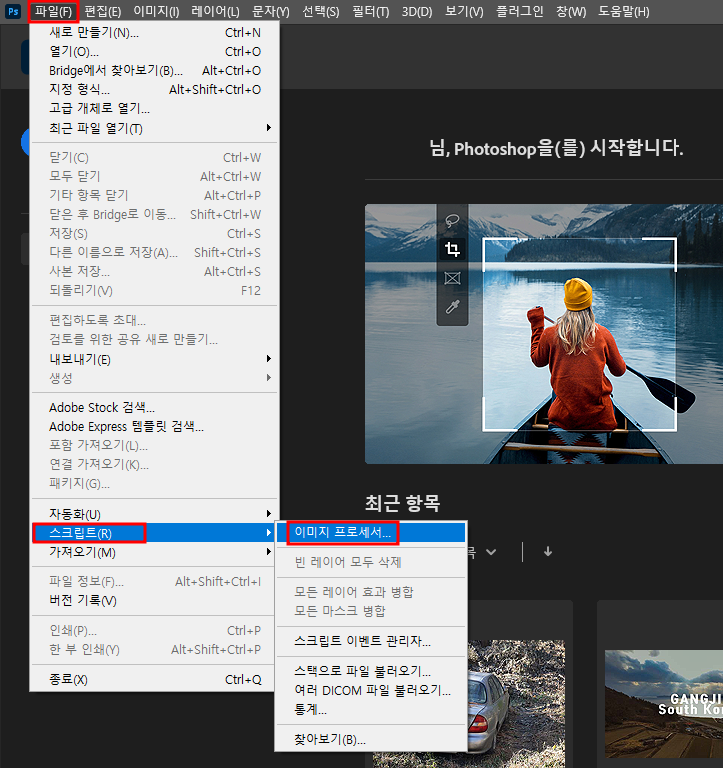Choose 새로 만들기(N)... from the menu
This screenshot has width=723, height=768.
click(x=154, y=33)
